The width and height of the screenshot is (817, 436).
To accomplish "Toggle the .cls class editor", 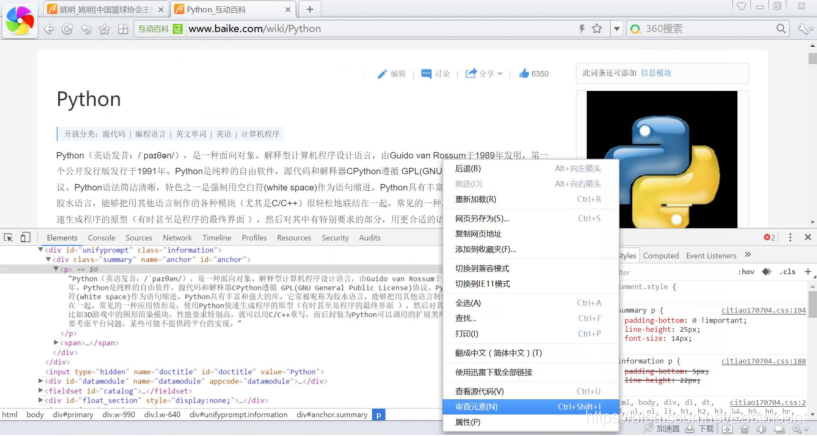I will 787,271.
